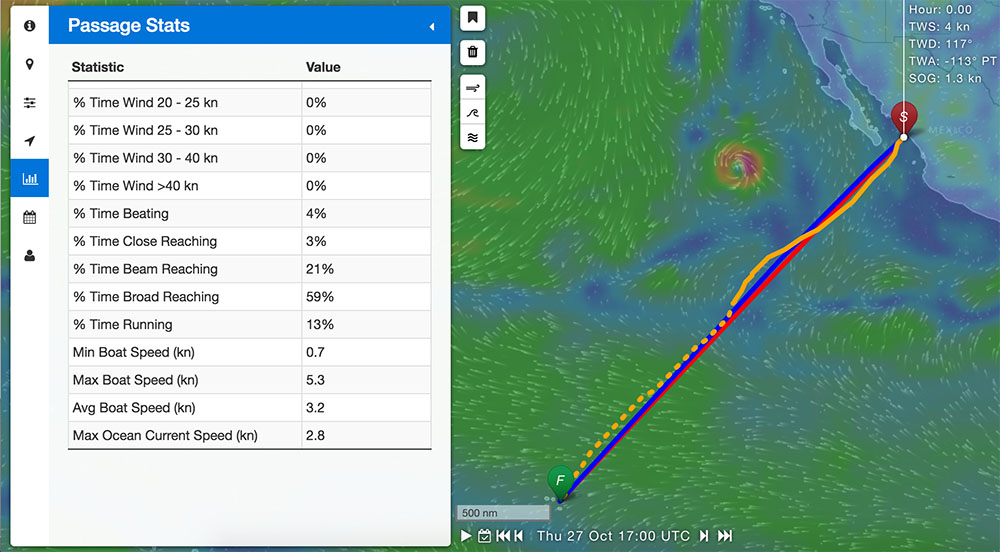Select the % Time Running row
This screenshot has width=1000, height=552.
tap(249, 324)
